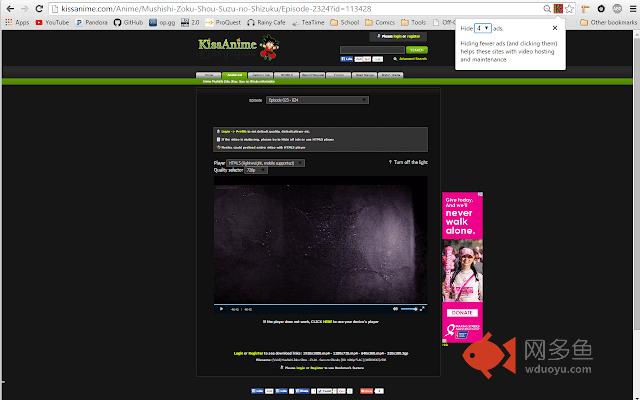Click the KissAnime ad-hider extension icon
This screenshot has height=400, width=640.
pos(558,9)
